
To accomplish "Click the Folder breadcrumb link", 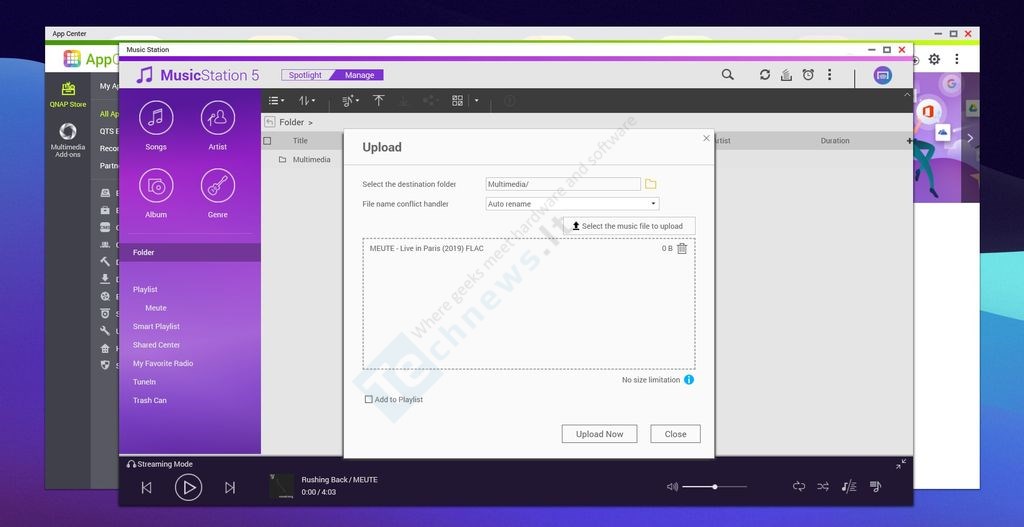I will (x=291, y=122).
